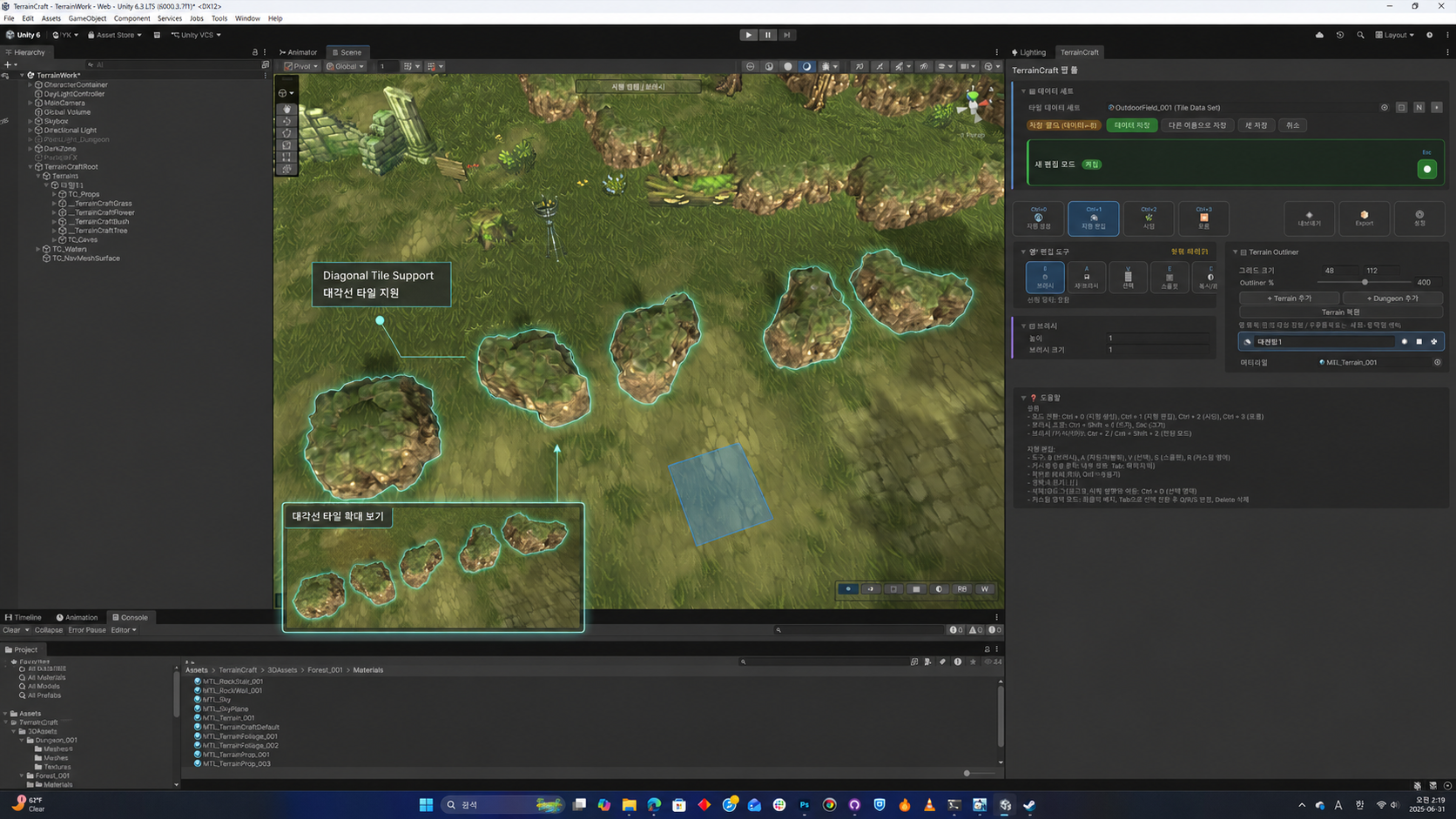Open Windows Start menu

point(426,805)
